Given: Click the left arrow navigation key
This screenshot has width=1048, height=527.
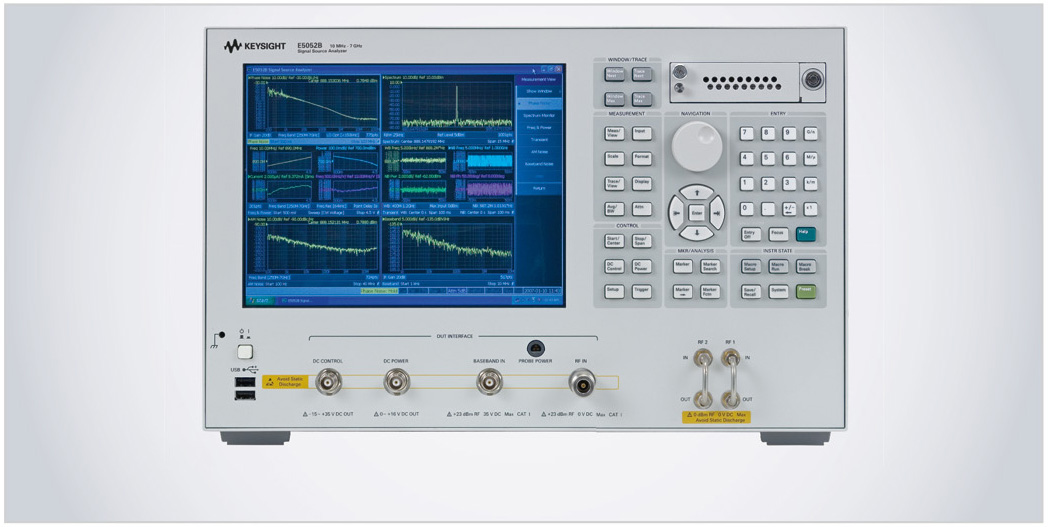Looking at the screenshot, I should click(676, 213).
